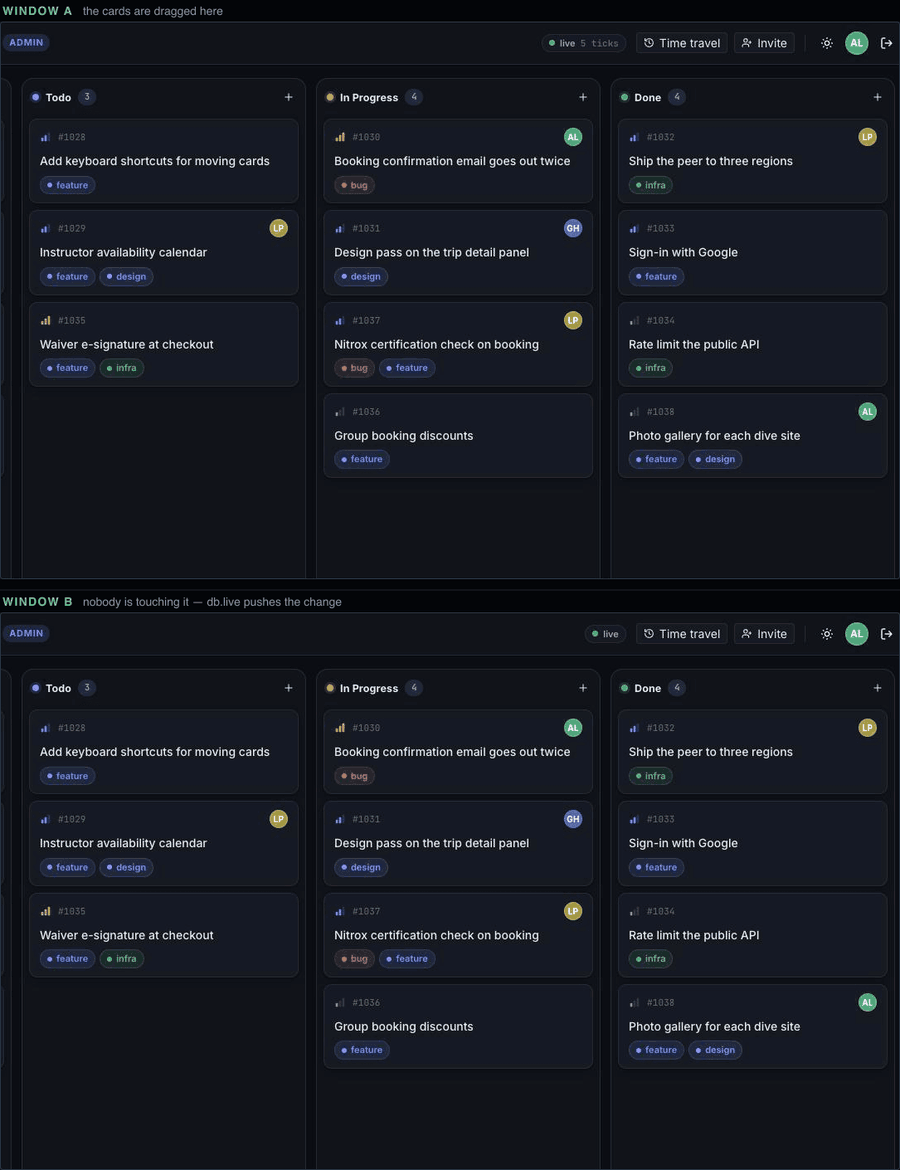Open 'Group booking discounts' card in Window A

(458, 436)
